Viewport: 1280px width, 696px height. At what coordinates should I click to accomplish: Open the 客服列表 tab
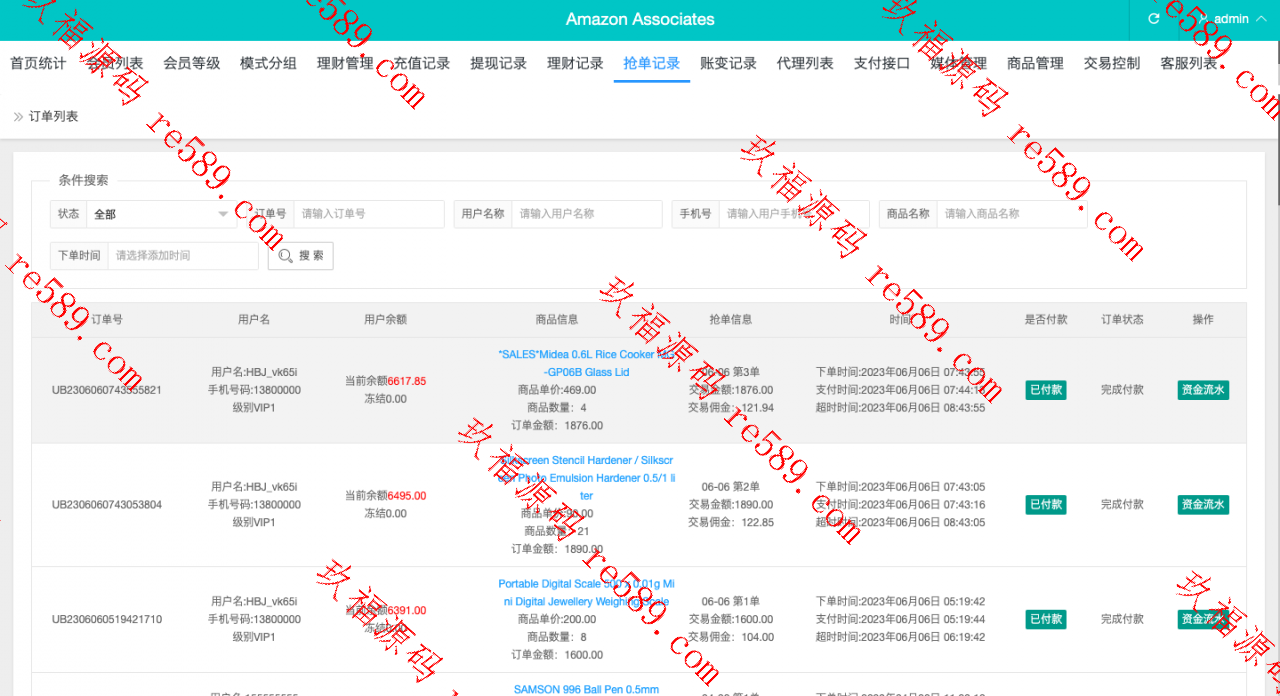click(x=1189, y=63)
